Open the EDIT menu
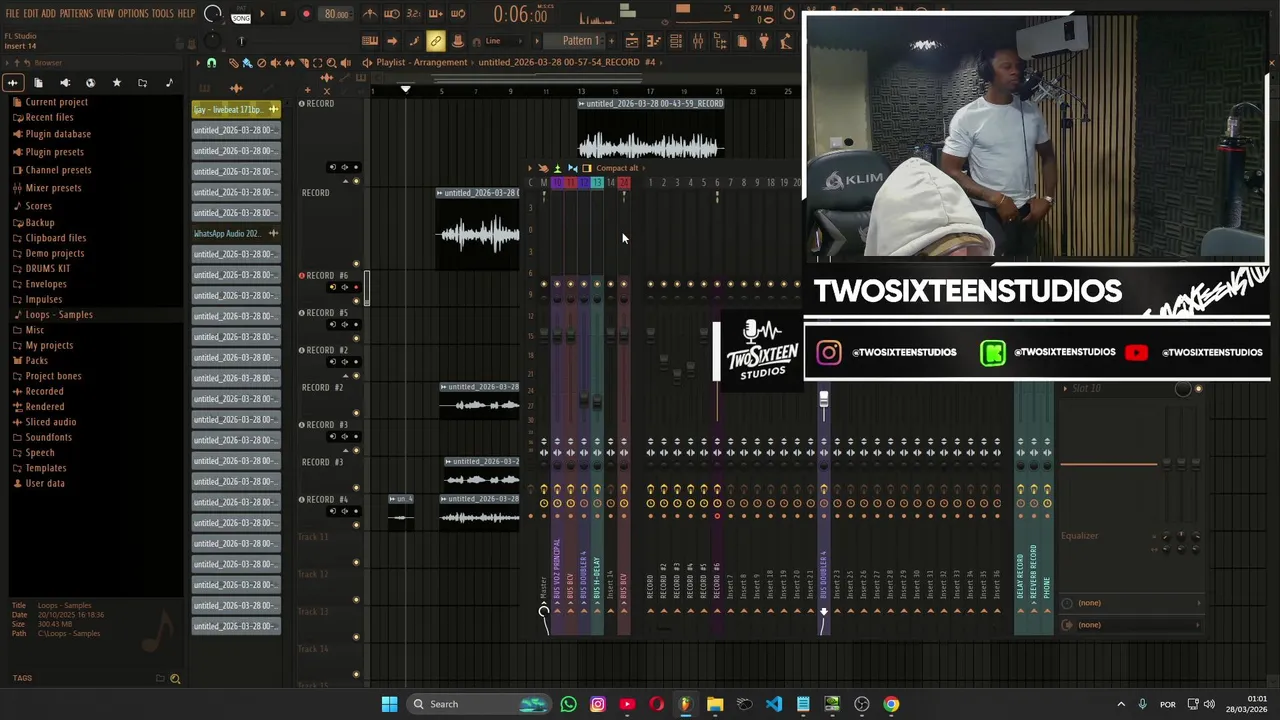Screen dimensions: 1280x720 pos(31,14)
